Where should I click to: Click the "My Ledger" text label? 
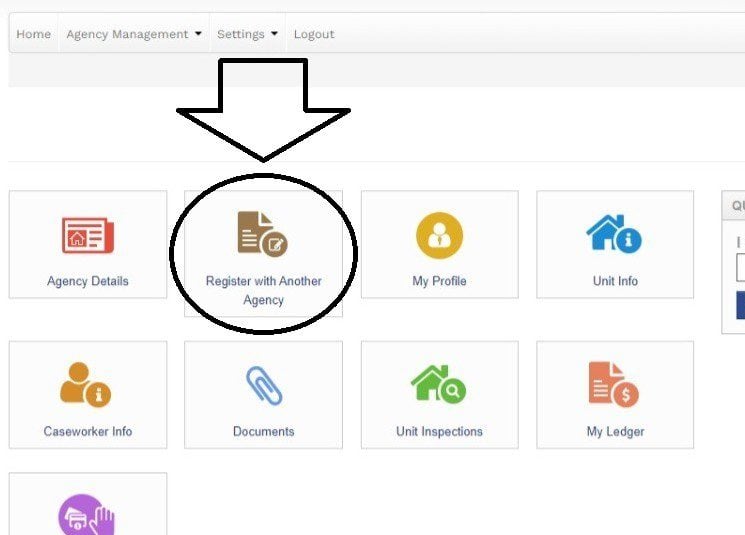pyautogui.click(x=615, y=432)
